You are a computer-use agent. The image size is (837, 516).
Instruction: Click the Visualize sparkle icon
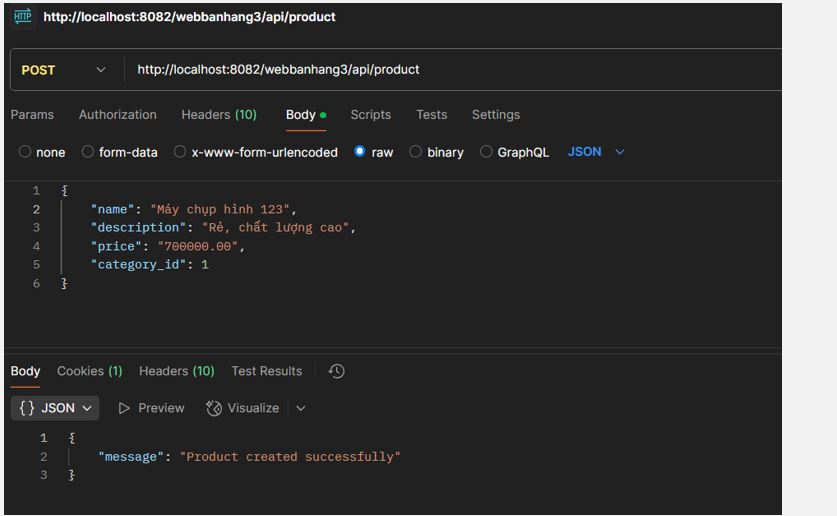point(213,408)
